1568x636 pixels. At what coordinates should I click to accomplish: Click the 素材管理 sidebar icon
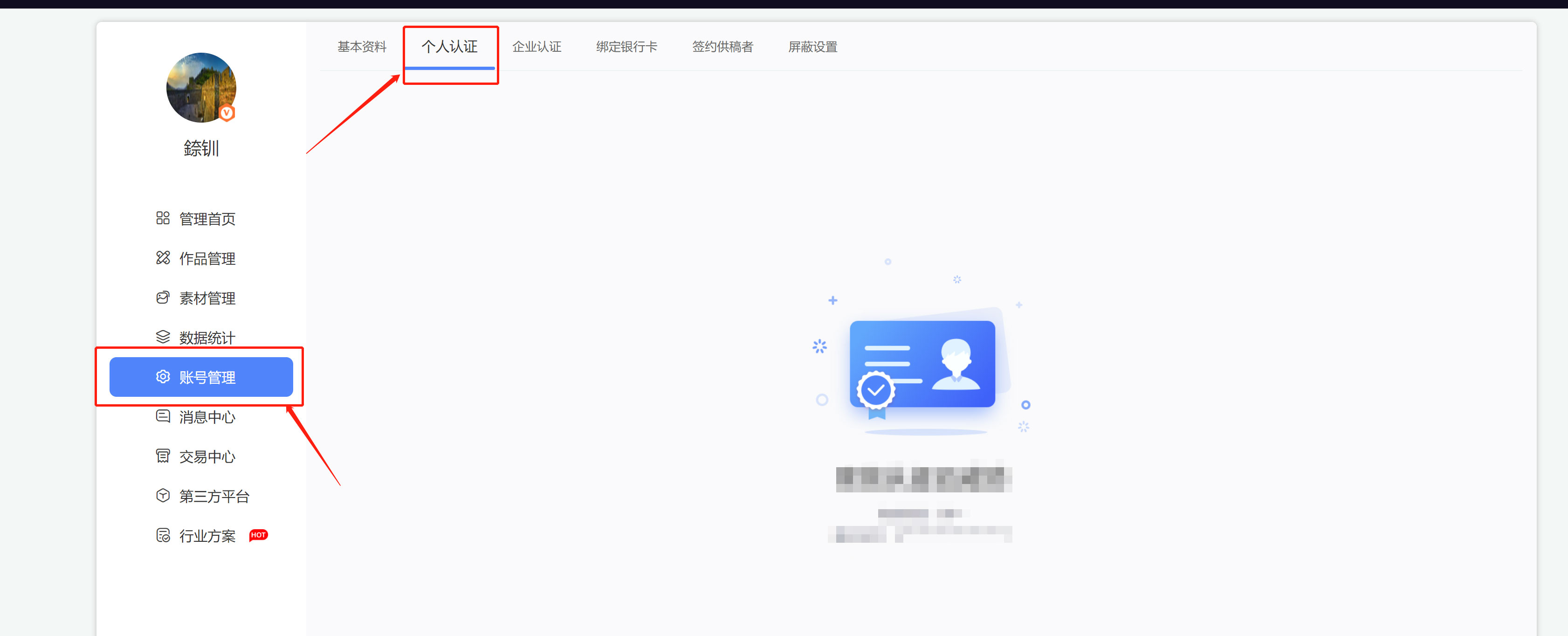coord(163,297)
